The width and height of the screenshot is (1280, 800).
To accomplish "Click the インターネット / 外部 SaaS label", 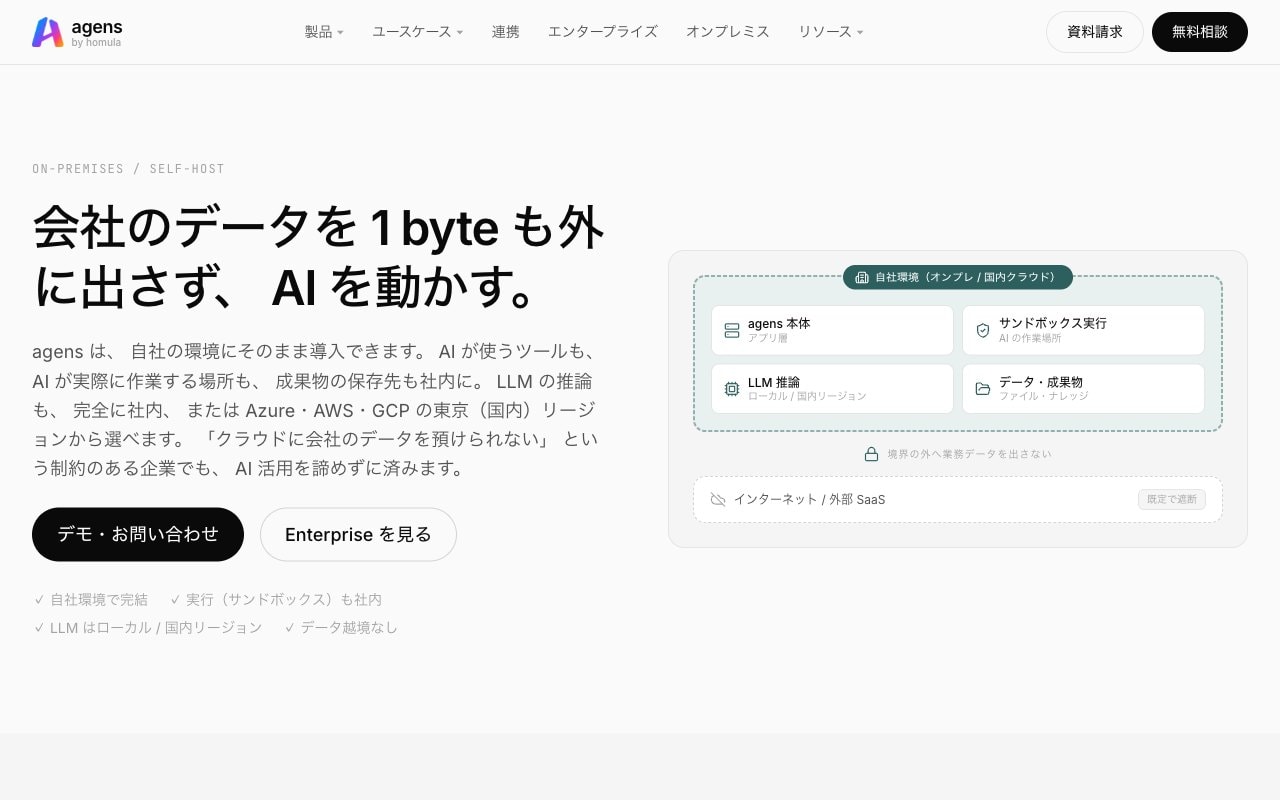I will (809, 499).
